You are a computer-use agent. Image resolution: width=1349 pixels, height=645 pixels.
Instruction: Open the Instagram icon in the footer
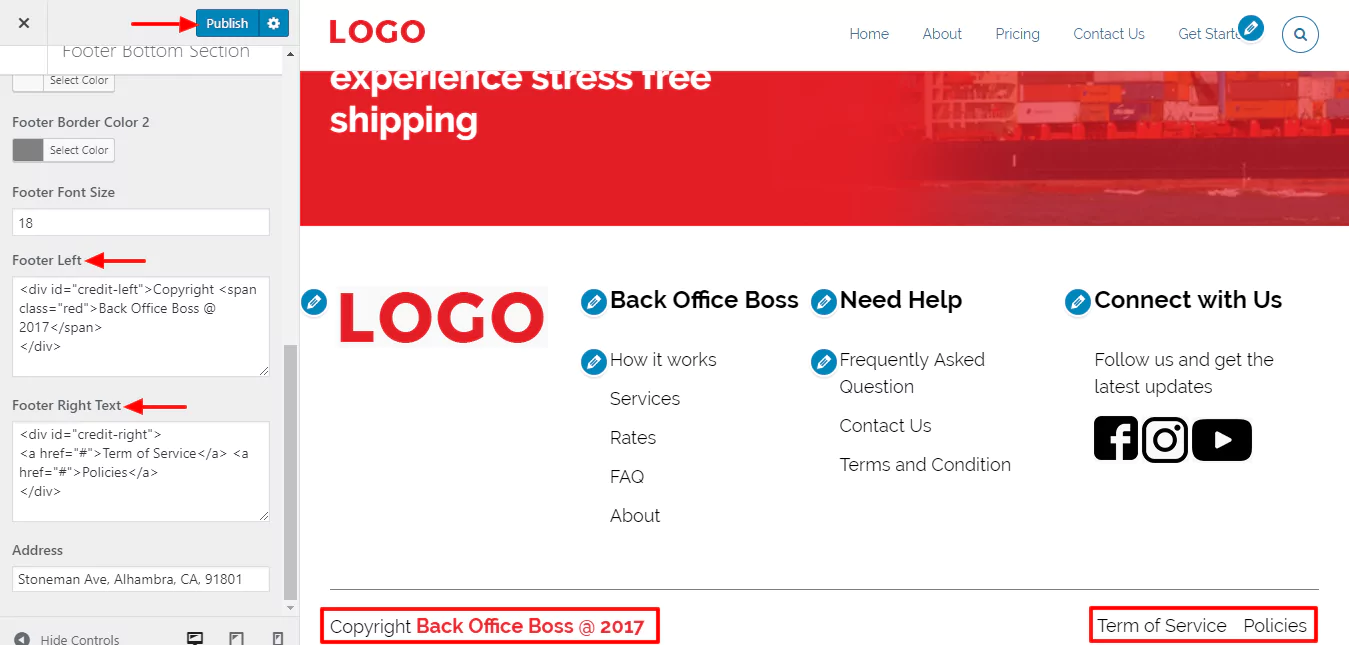tap(1165, 439)
